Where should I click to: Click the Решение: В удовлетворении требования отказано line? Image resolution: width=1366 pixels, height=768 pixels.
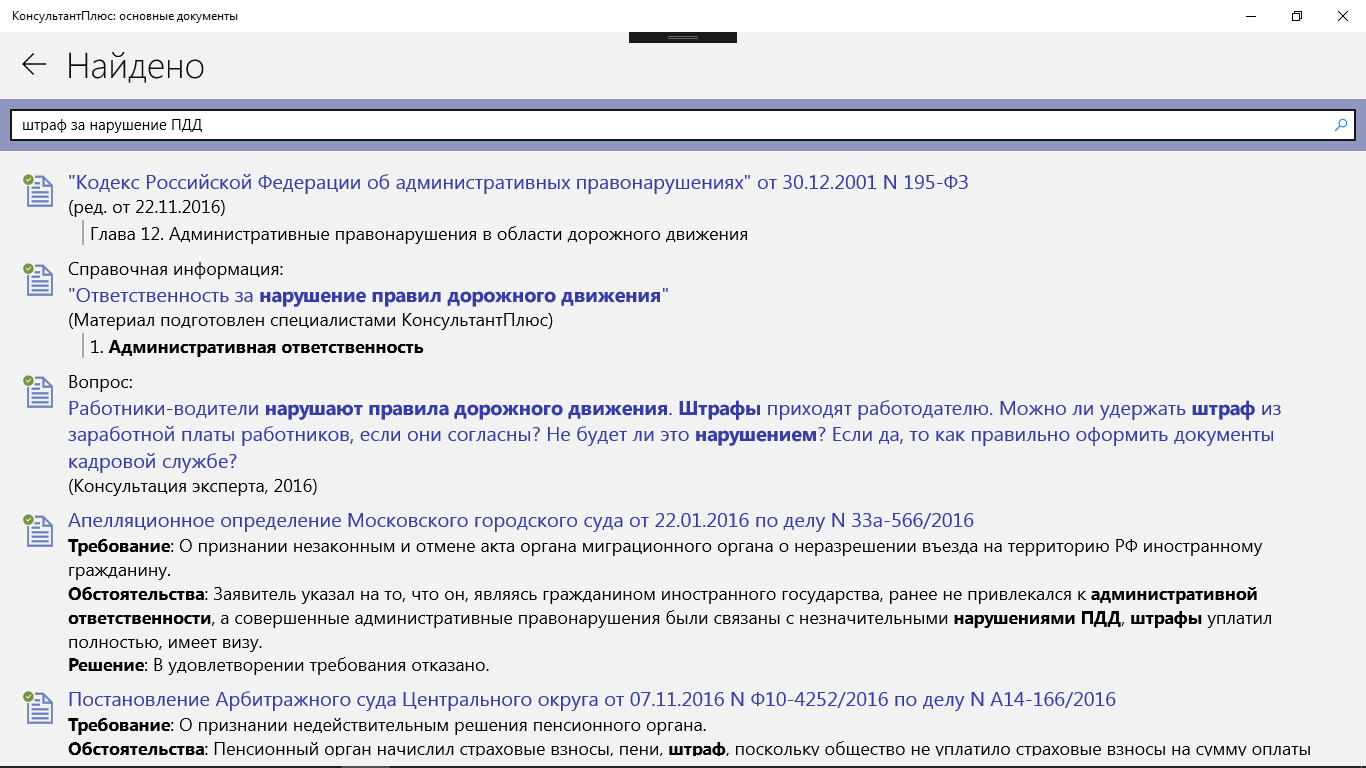tap(279, 664)
